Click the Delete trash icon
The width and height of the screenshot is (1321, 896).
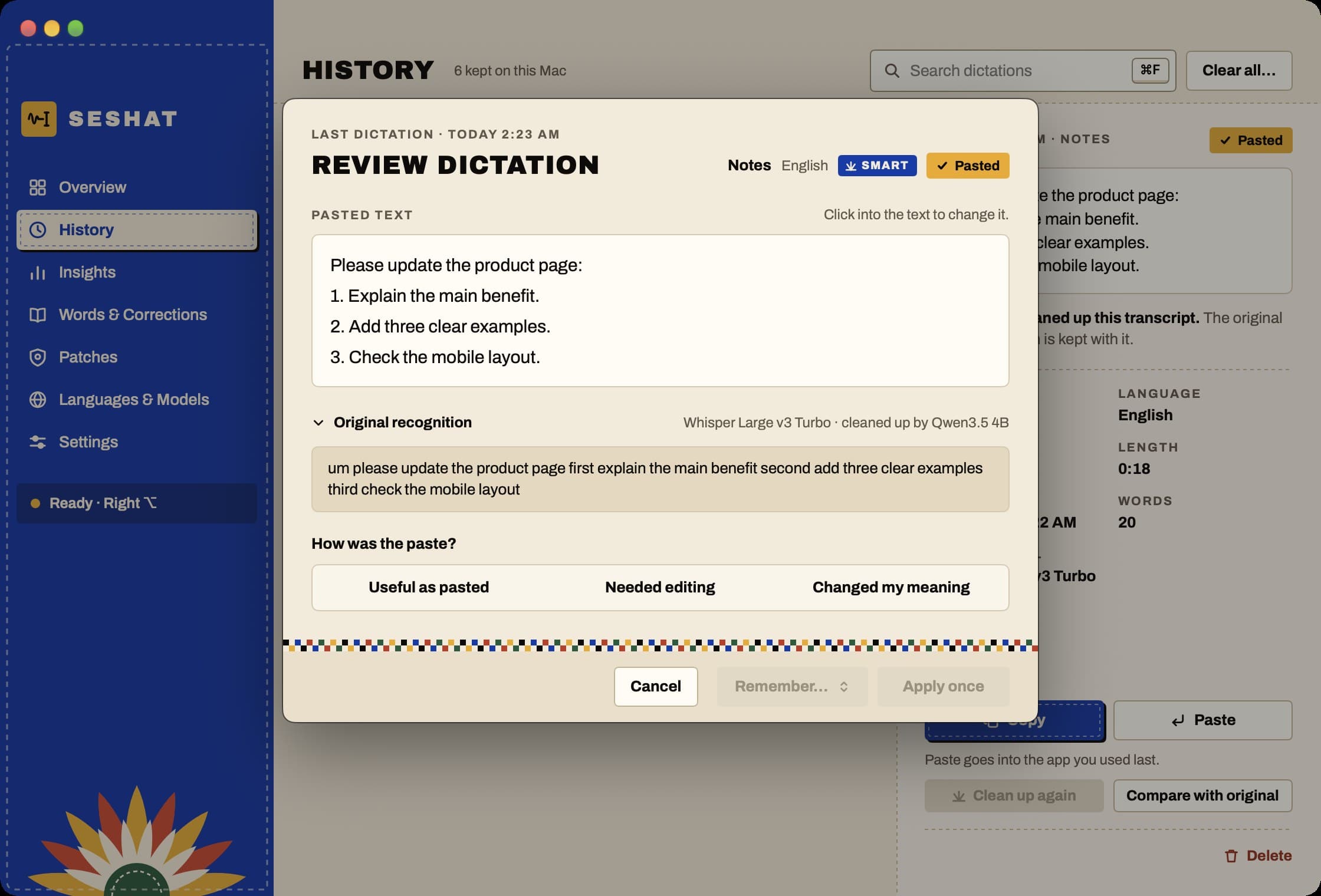[x=1231, y=856]
